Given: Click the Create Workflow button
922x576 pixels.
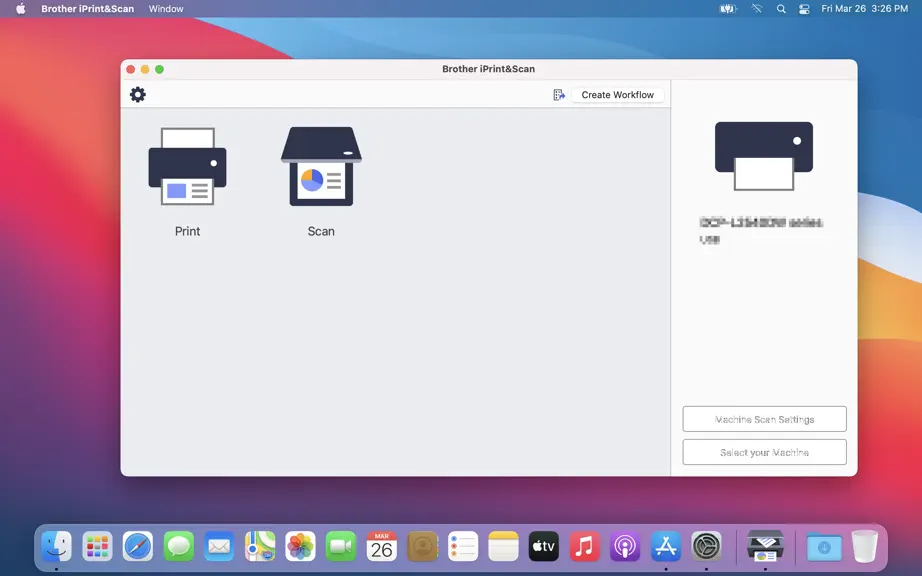Looking at the screenshot, I should 617,95.
